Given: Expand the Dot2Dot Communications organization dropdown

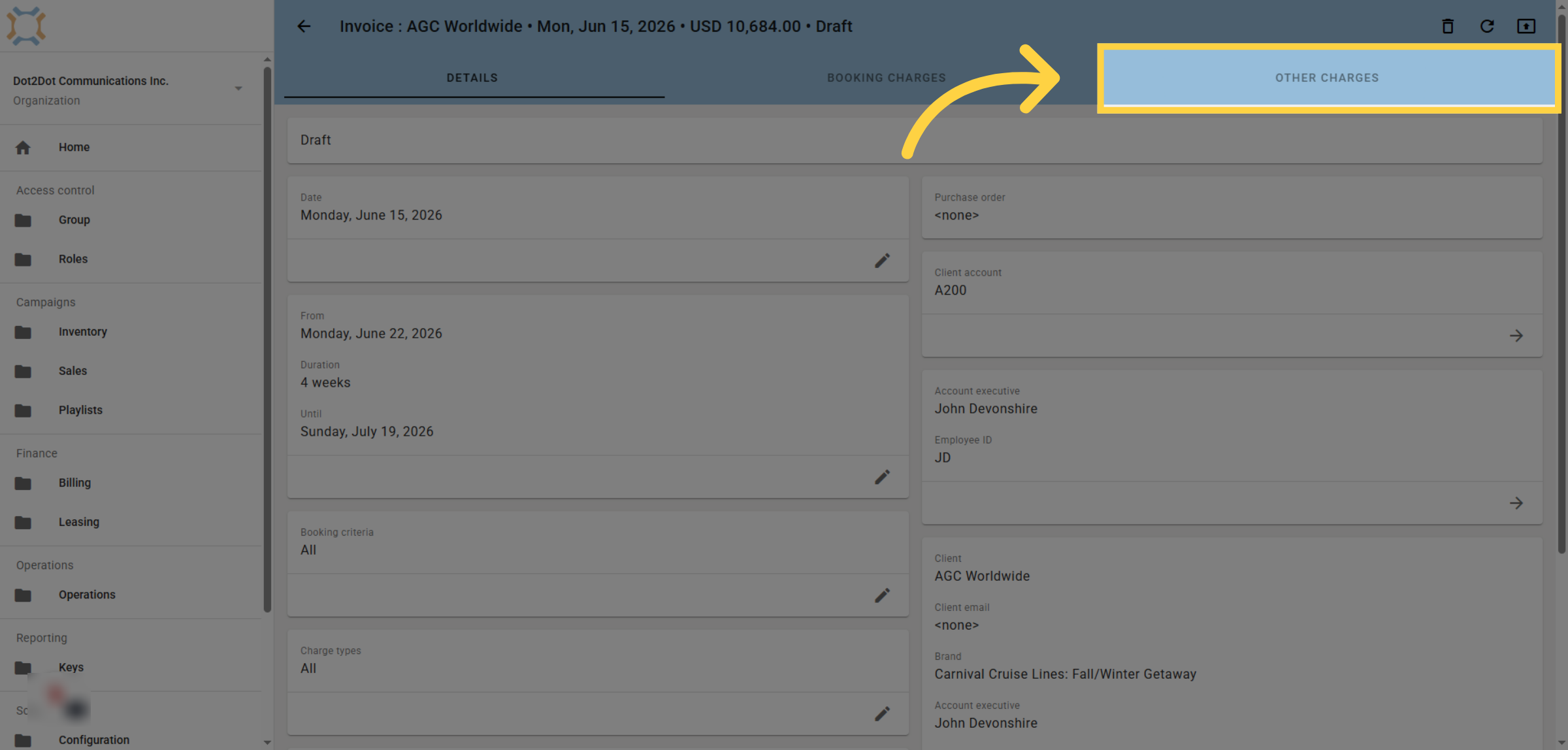Looking at the screenshot, I should [x=238, y=88].
